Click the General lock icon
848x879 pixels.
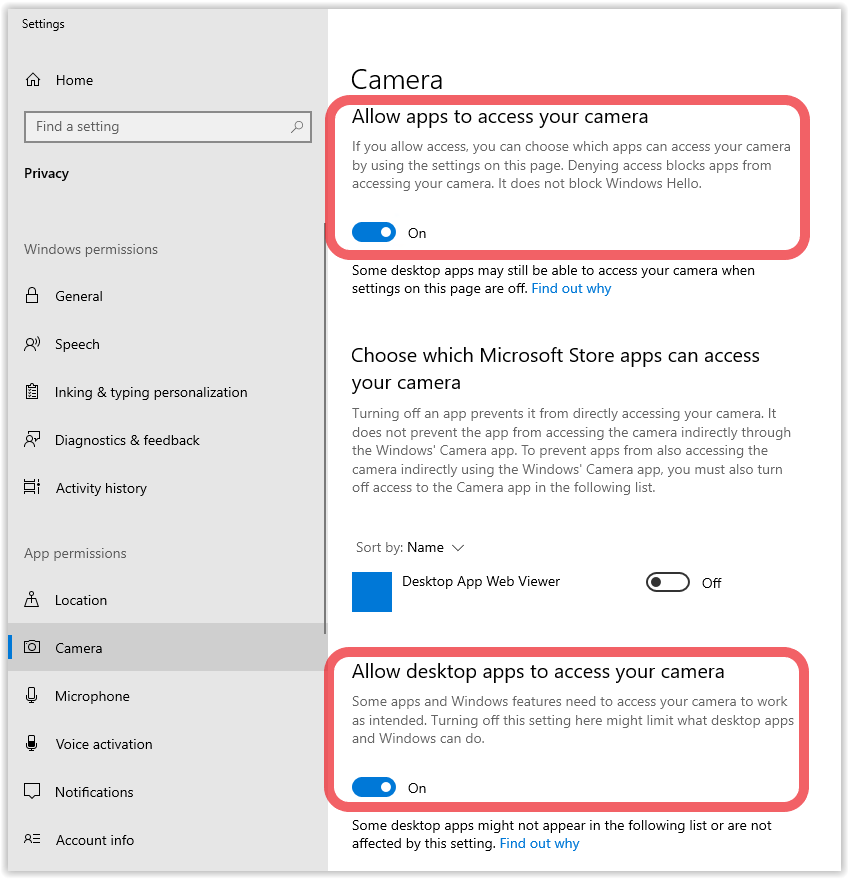(32, 295)
